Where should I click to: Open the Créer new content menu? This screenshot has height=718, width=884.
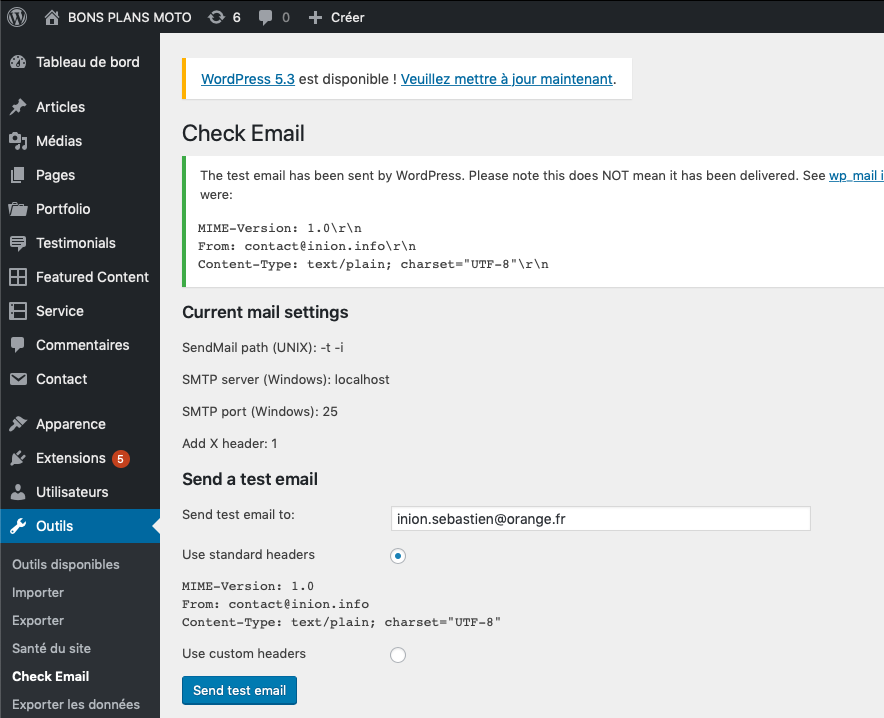tap(336, 17)
